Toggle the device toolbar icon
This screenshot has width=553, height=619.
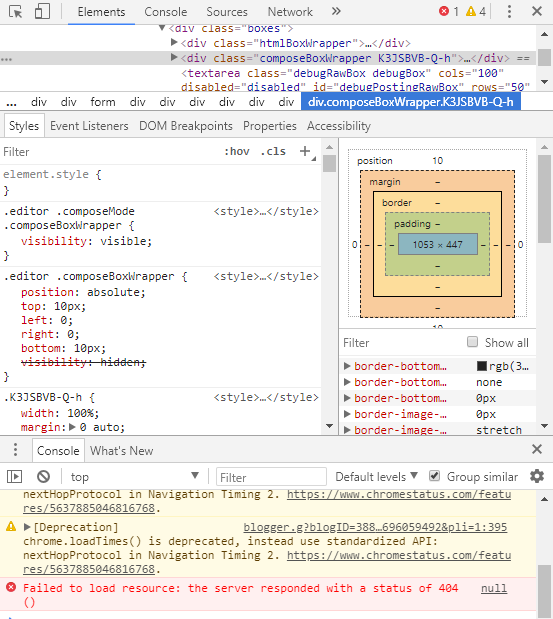(42, 11)
